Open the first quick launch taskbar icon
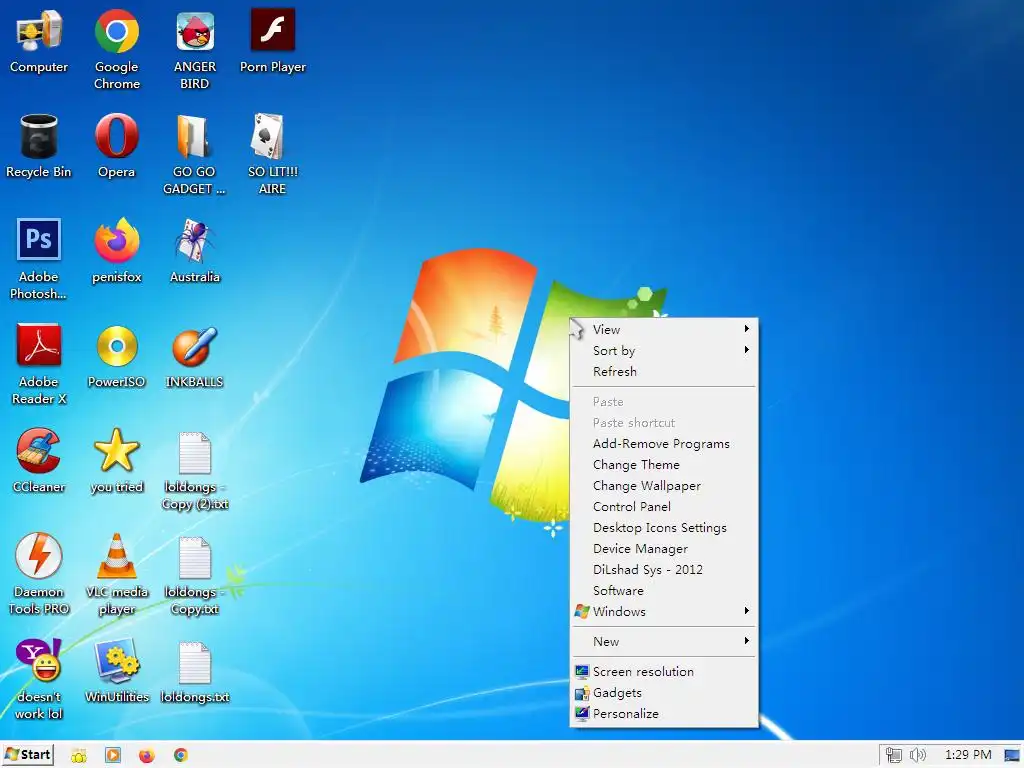 click(x=78, y=756)
